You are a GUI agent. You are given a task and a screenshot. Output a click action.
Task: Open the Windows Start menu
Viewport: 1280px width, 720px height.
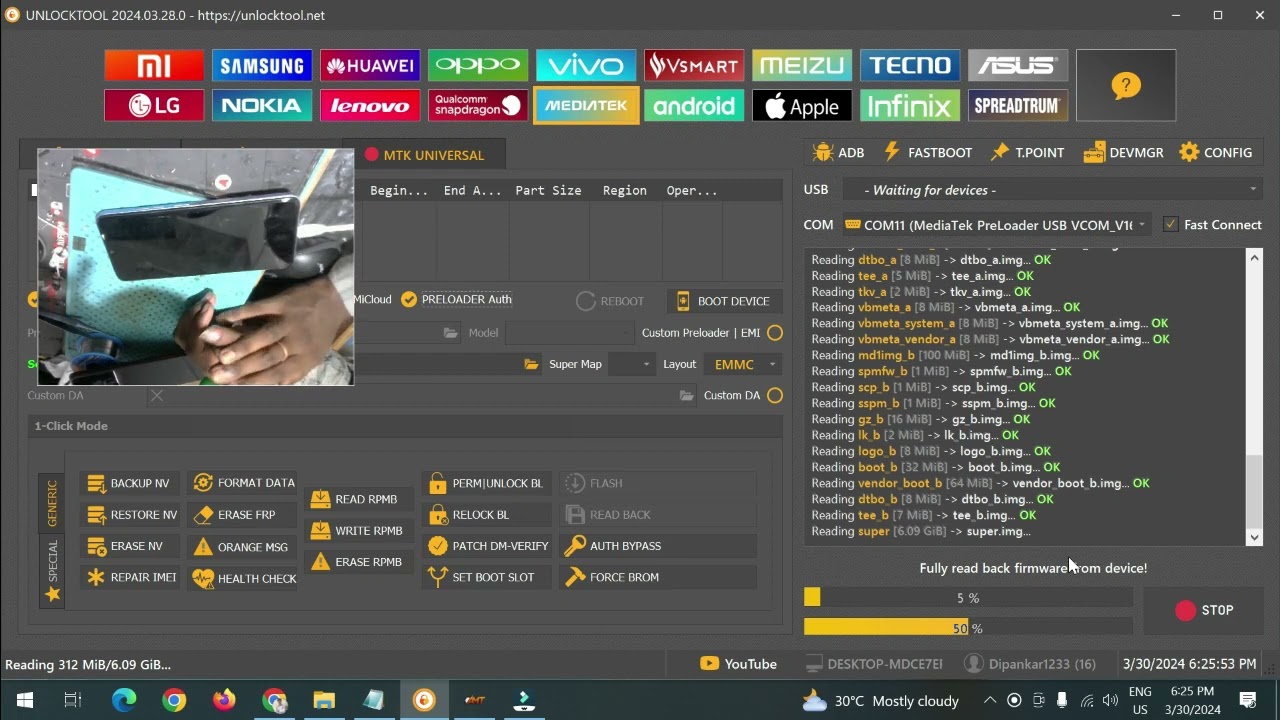(24, 700)
